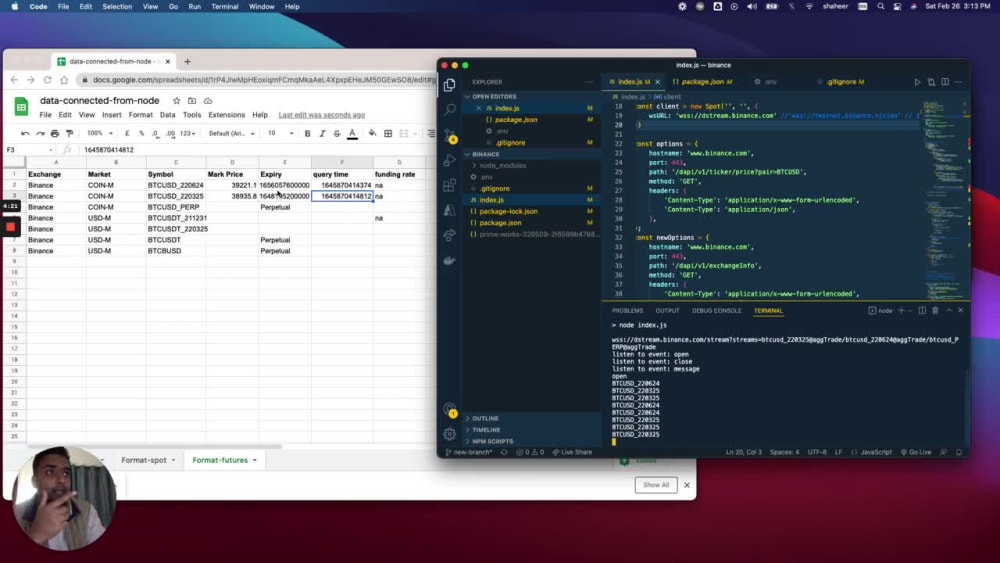
Task: Expand the NPM SCRIPTS section
Action: click(x=492, y=441)
